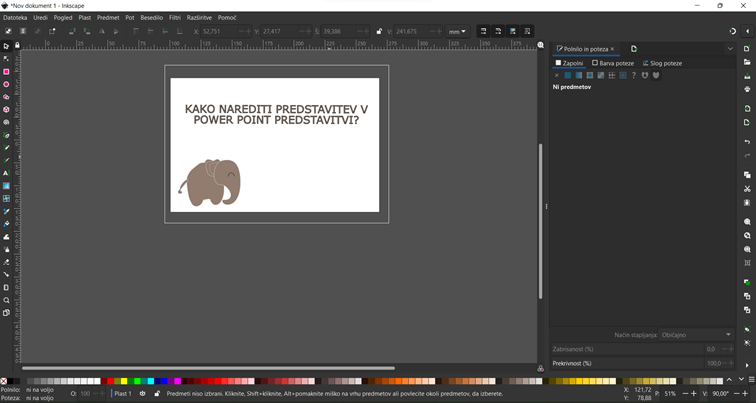Click the Zoom selection icon
The width and height of the screenshot is (756, 403).
click(x=747, y=222)
